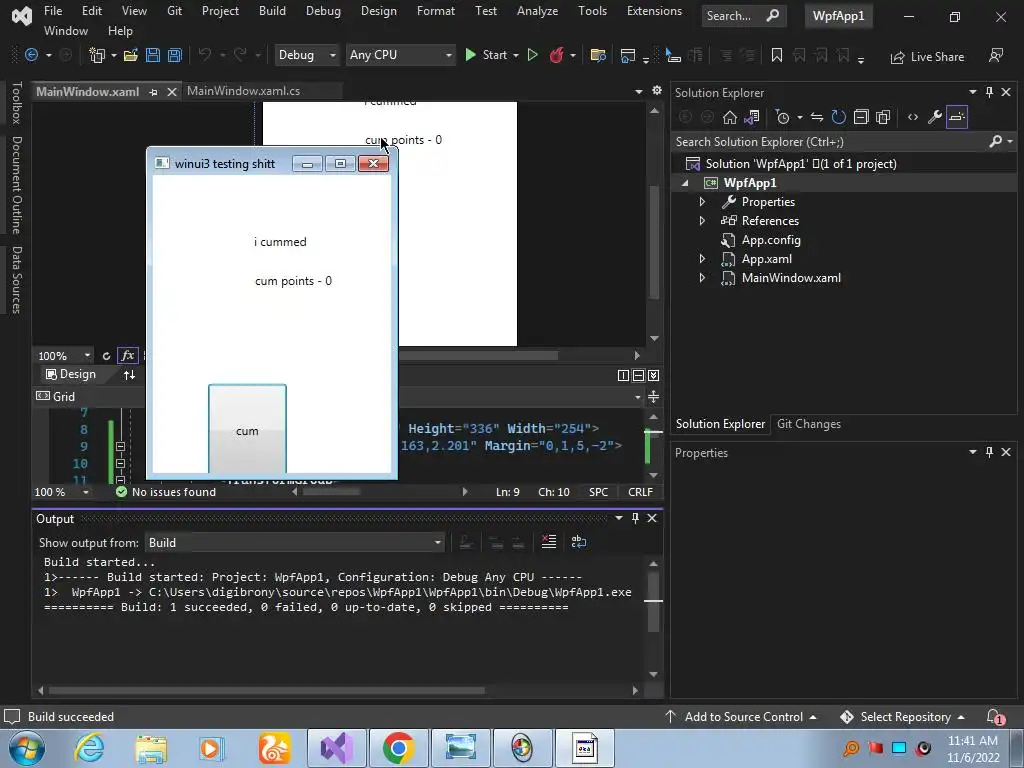1024x768 pixels.
Task: Click the horizontal split pane icon
Action: point(638,375)
